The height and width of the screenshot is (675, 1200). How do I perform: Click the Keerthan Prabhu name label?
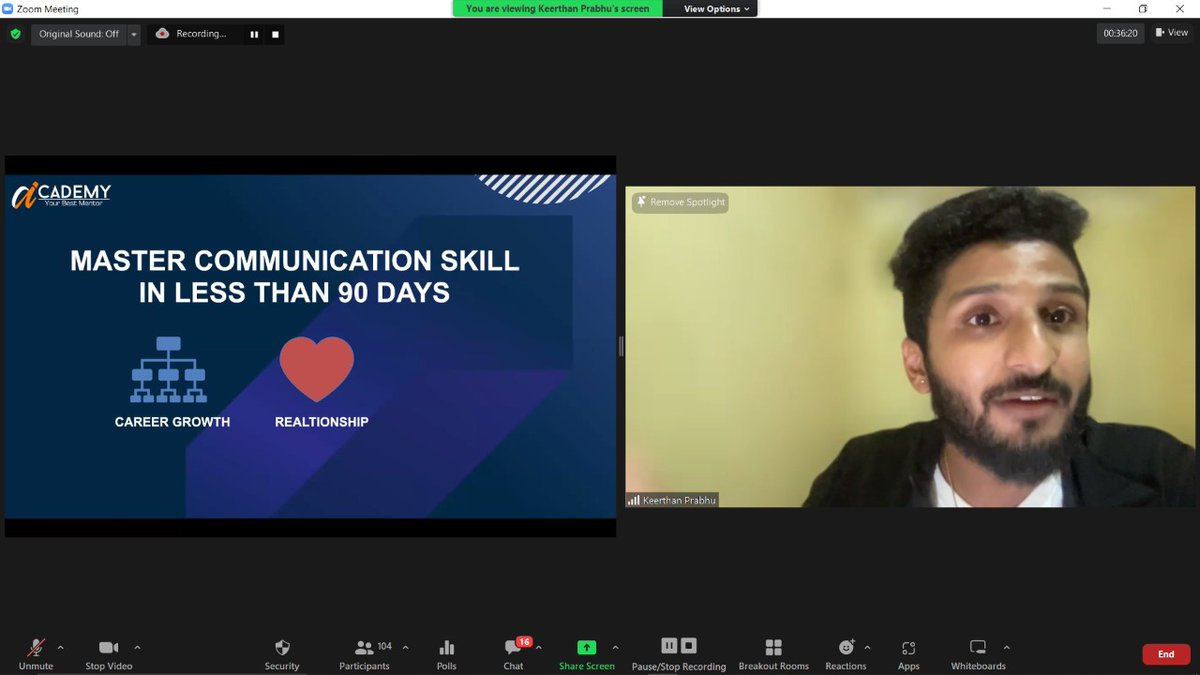(672, 500)
